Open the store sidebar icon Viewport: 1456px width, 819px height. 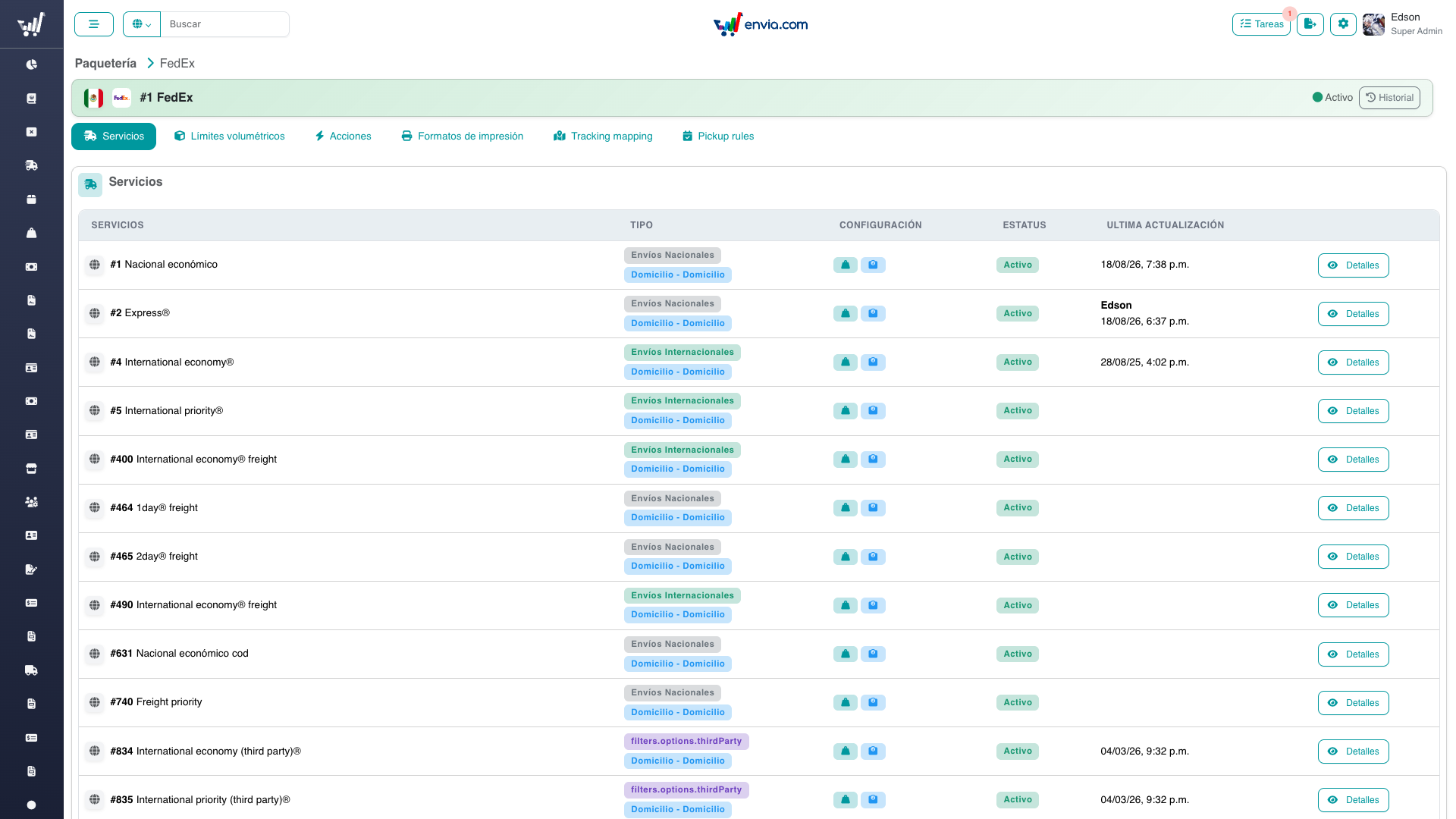[x=31, y=469]
